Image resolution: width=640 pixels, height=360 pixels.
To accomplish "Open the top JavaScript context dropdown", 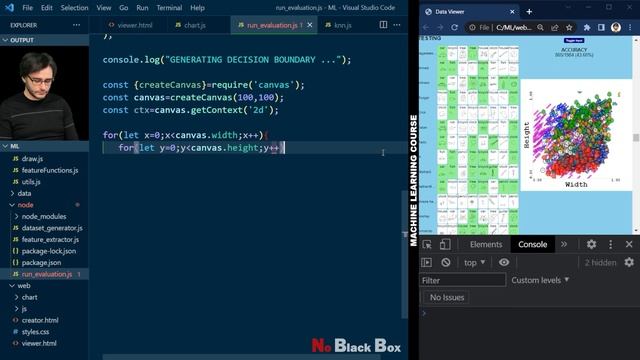I will [475, 262].
